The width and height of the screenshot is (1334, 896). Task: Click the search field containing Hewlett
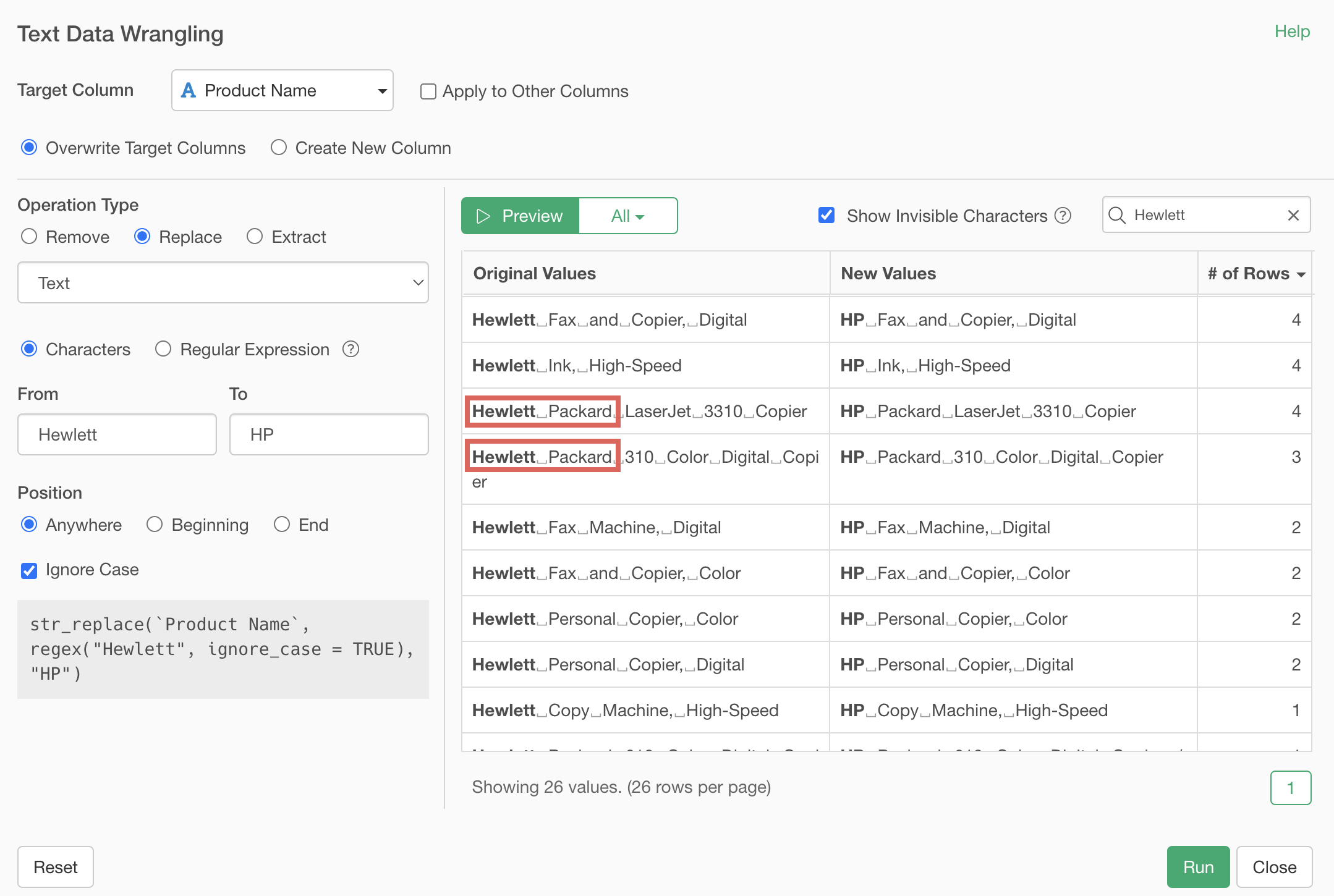(1205, 215)
